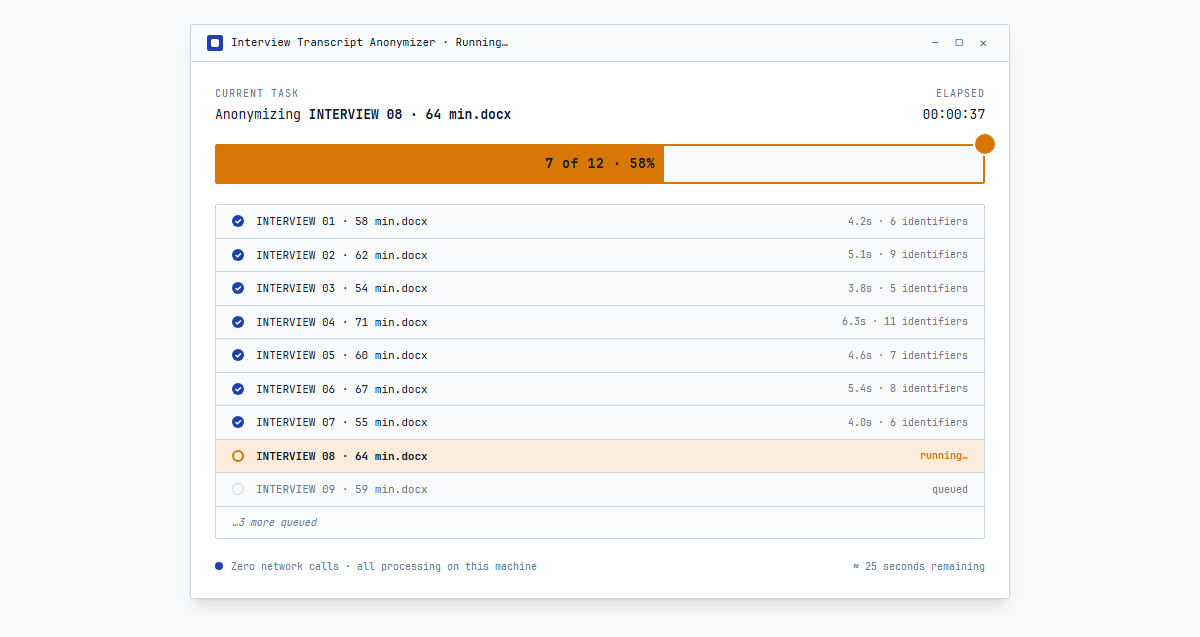Click the checkmark icon beside INTERVIEW 03
Screen dimensions: 1200x637
pyautogui.click(x=238, y=288)
